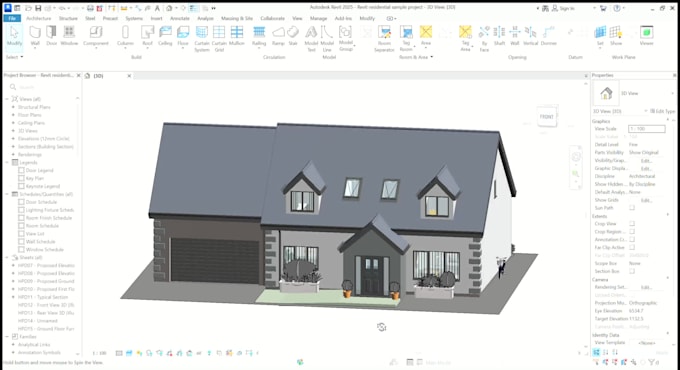The image size is (680, 370).
Task: Expand the 3D Views node
Action: click(x=13, y=131)
